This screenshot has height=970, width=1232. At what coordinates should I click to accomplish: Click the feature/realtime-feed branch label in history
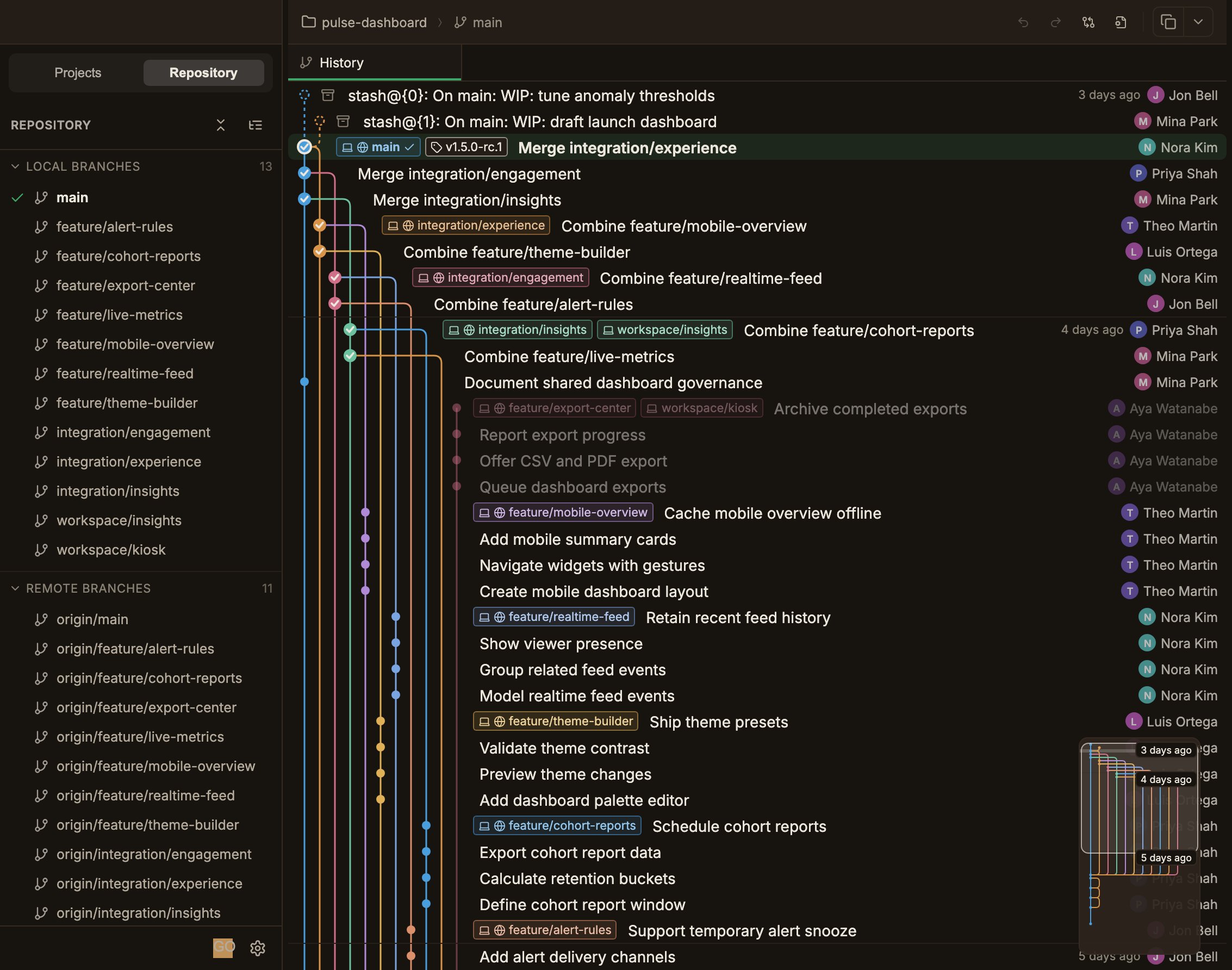554,617
